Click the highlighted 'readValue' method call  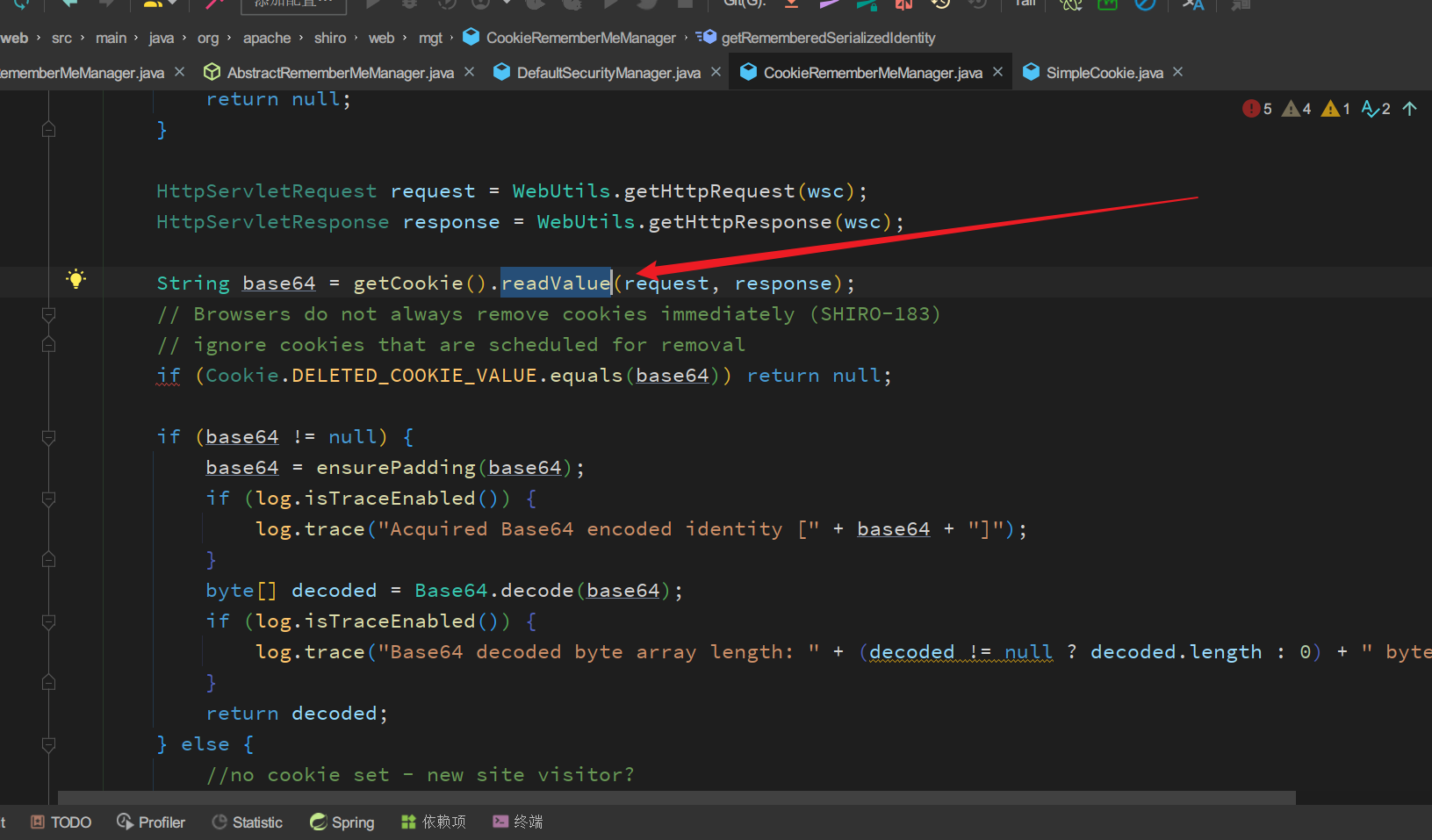coord(556,284)
